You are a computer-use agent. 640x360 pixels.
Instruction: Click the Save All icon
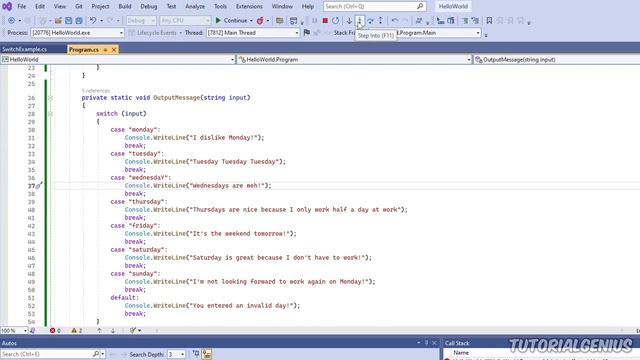tap(79, 20)
